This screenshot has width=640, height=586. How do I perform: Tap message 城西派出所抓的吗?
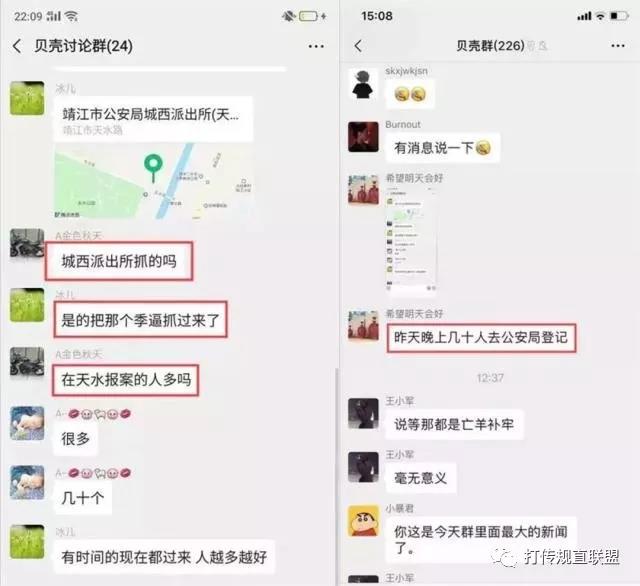(x=119, y=261)
